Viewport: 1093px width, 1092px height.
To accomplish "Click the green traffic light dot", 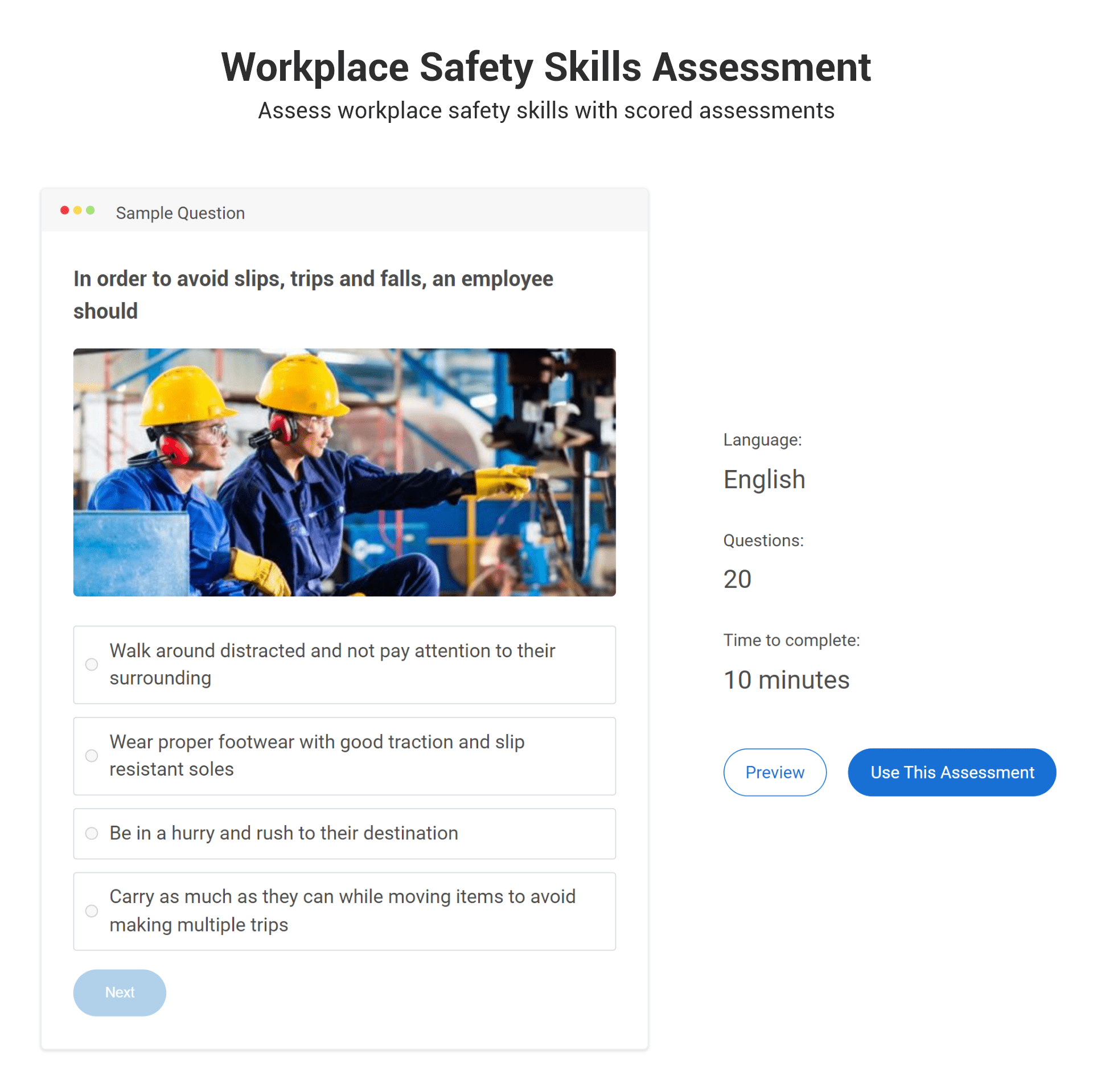I will coord(91,211).
